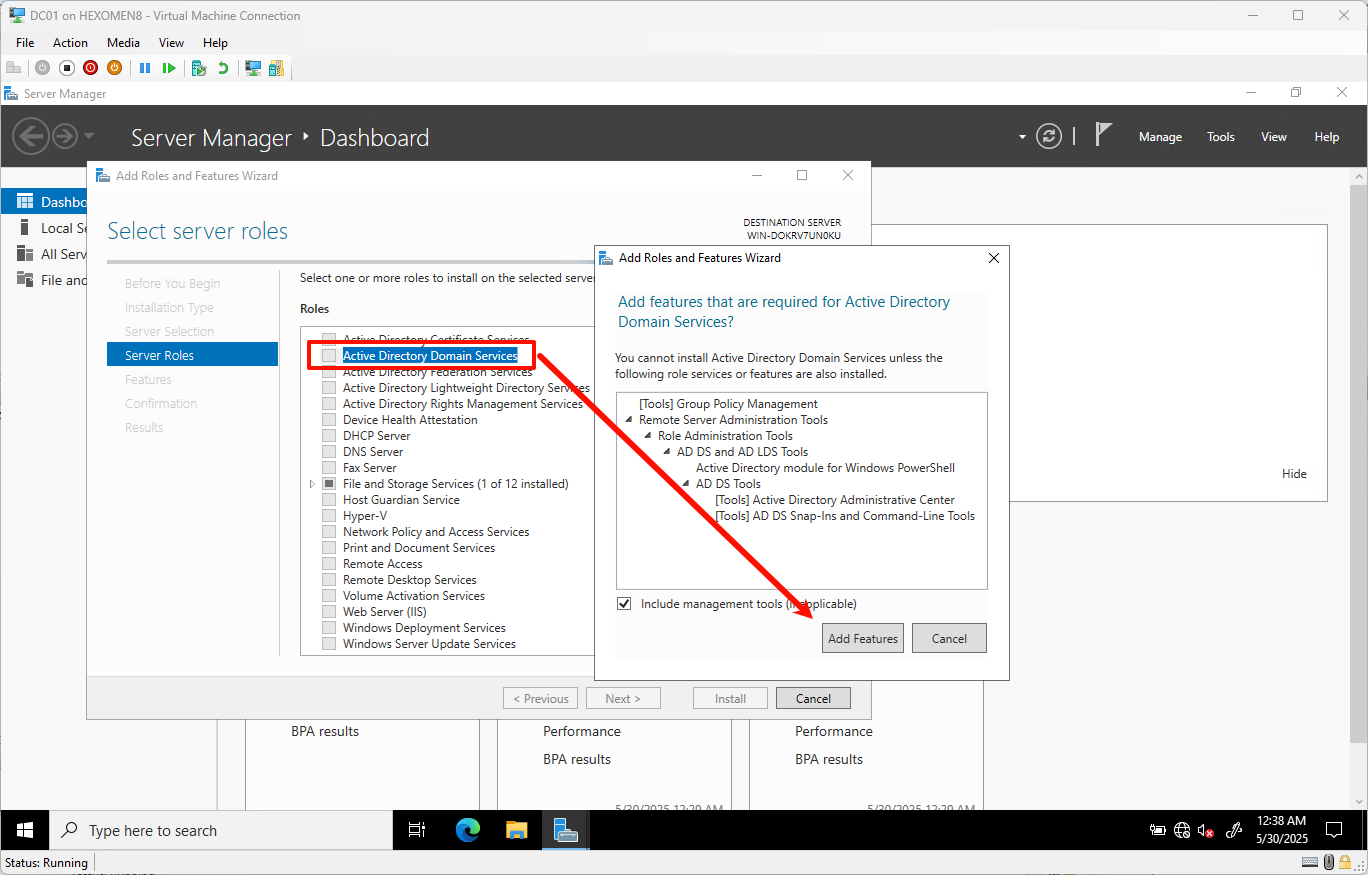Expand File and Storage Services role
1368x875 pixels.
click(312, 484)
